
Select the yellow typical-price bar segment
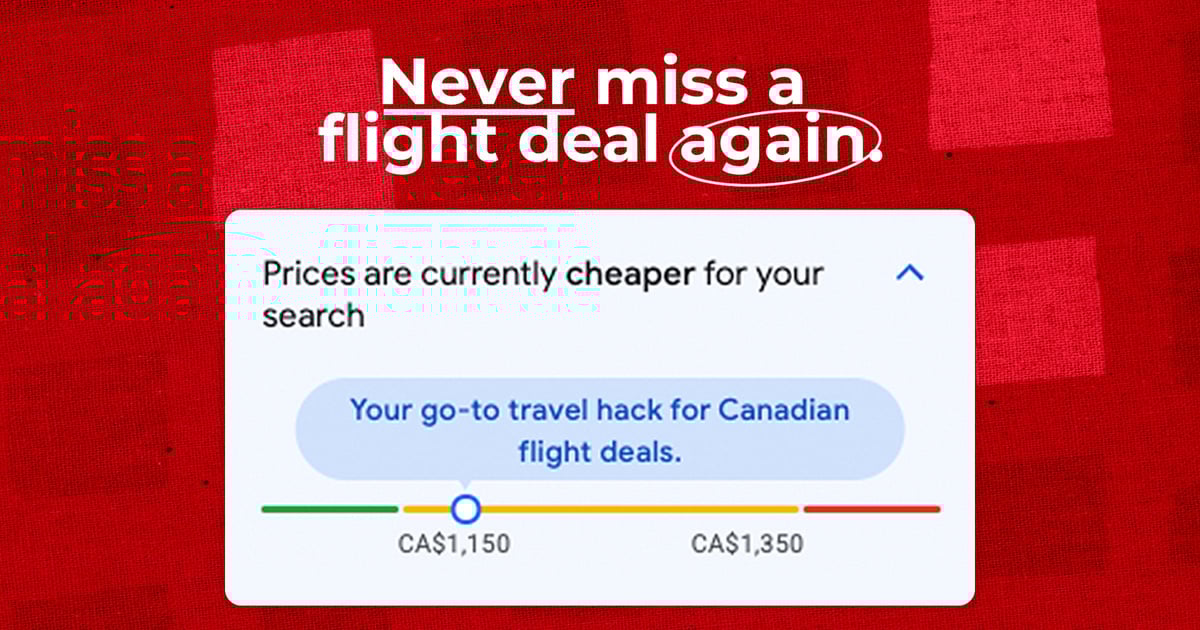[601, 509]
